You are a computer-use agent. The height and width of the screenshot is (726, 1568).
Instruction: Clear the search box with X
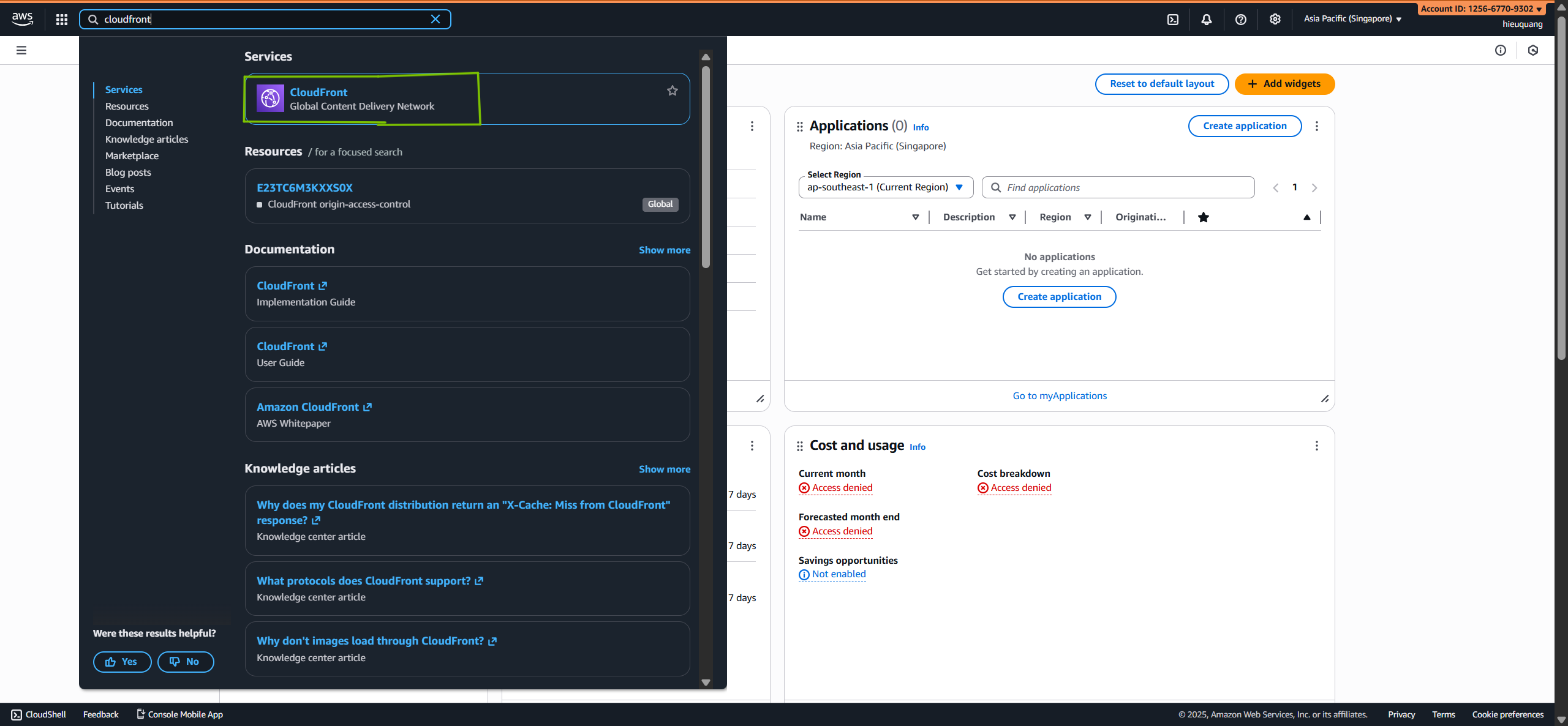435,20
